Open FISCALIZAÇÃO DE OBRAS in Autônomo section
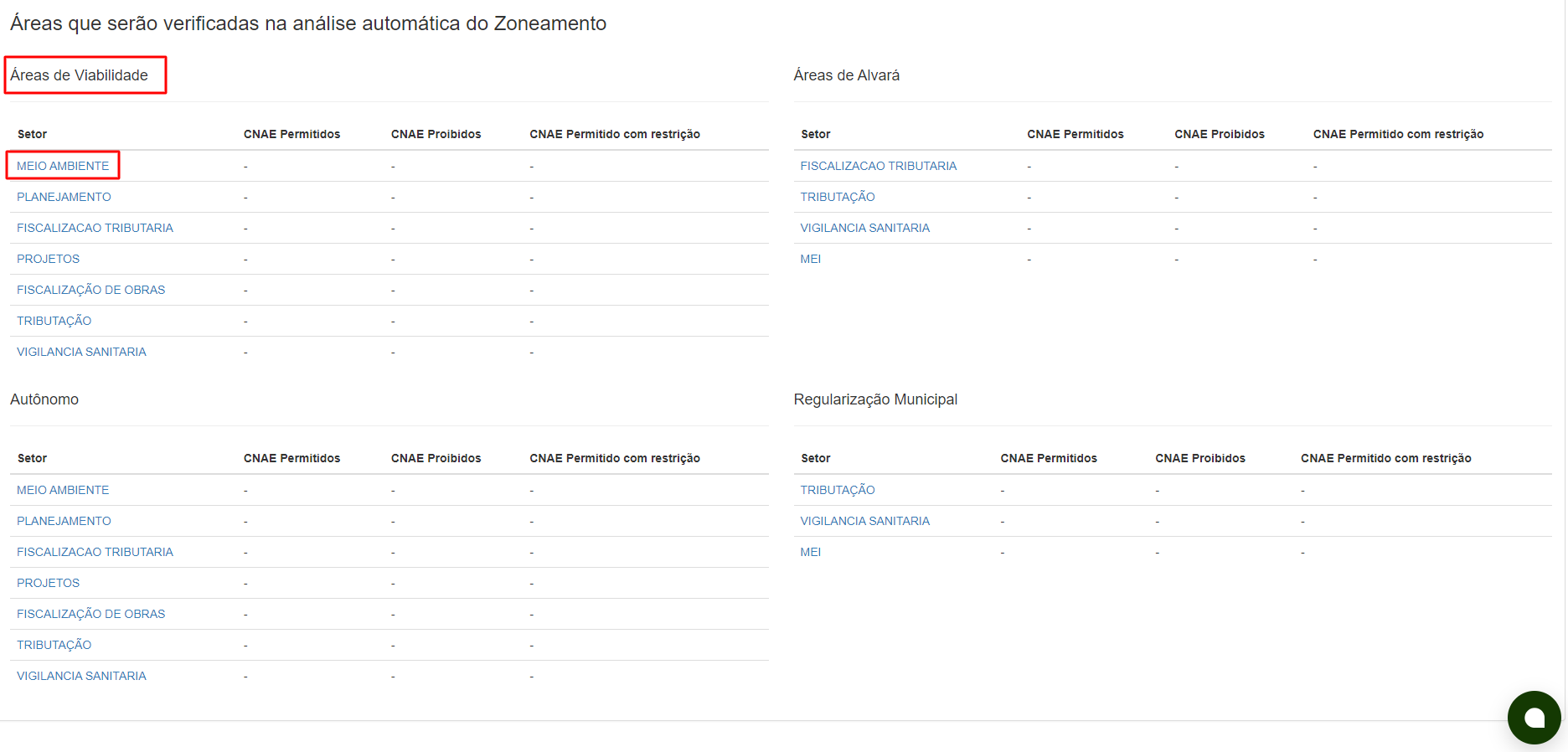Viewport: 1568px width, 752px height. (90, 614)
